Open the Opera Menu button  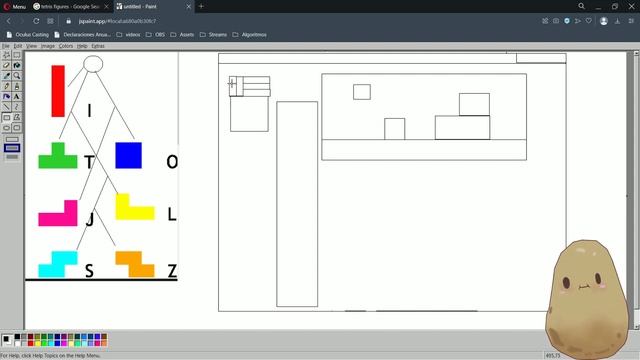(x=15, y=7)
